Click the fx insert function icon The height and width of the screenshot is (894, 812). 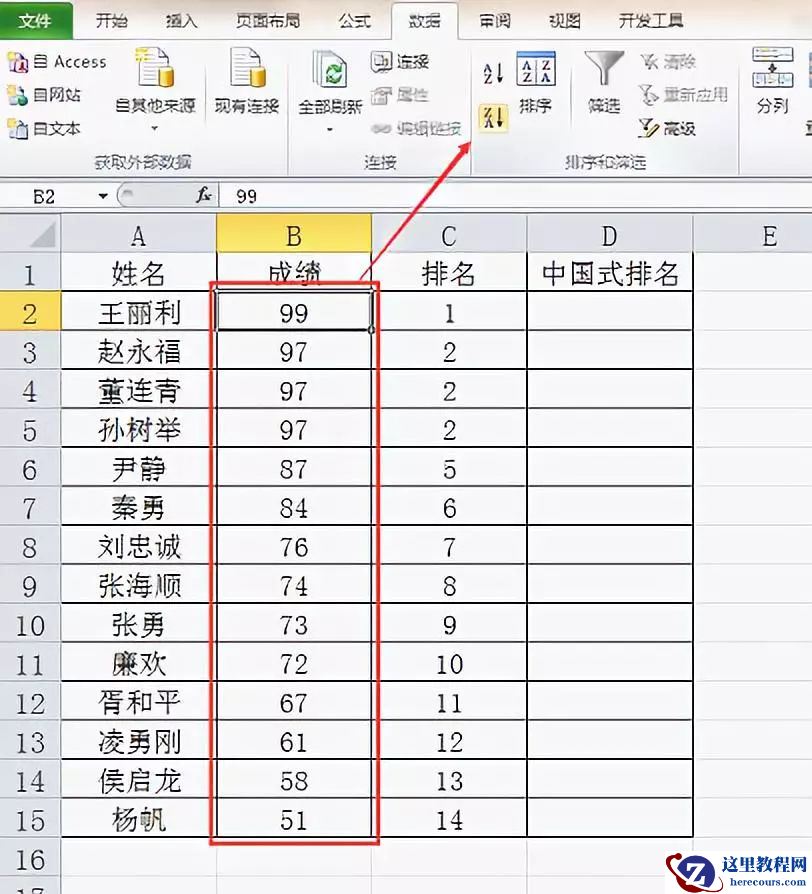click(204, 196)
